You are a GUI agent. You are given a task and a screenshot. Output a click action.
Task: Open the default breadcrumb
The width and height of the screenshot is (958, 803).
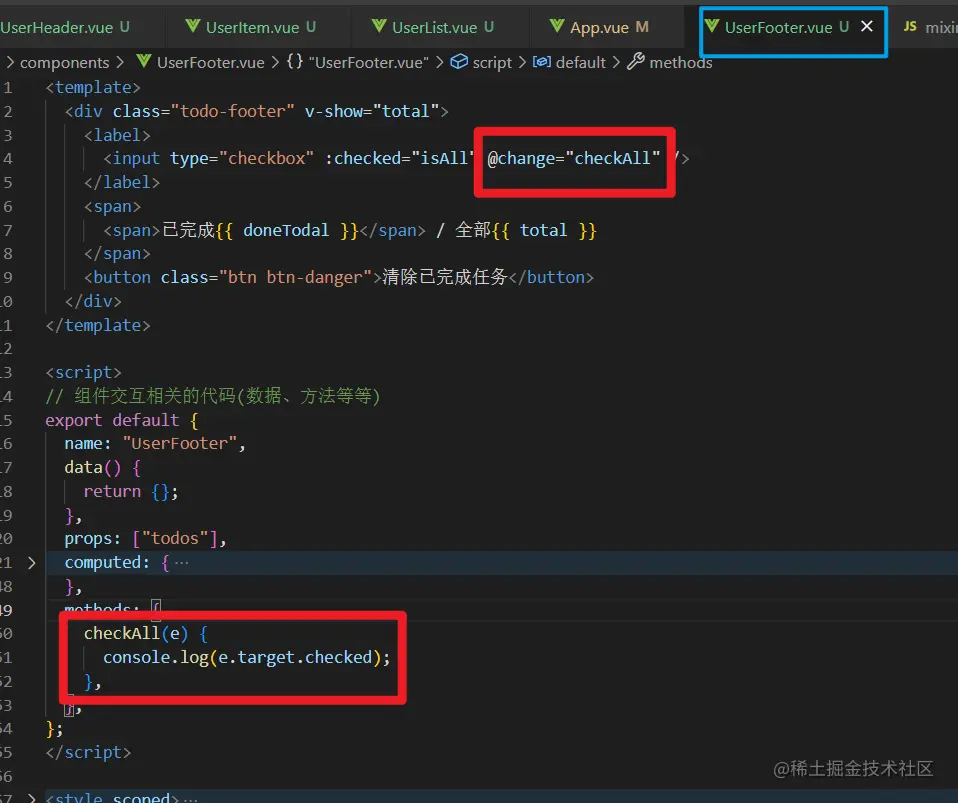point(580,62)
